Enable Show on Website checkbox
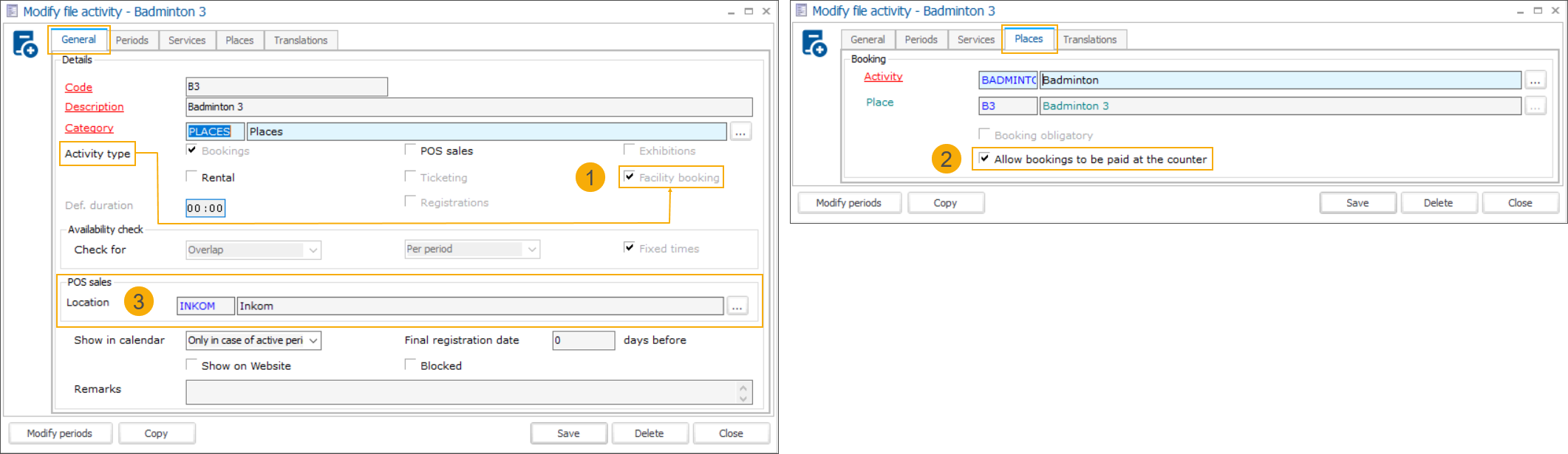Screen dimensions: 1568x454 (x=191, y=365)
